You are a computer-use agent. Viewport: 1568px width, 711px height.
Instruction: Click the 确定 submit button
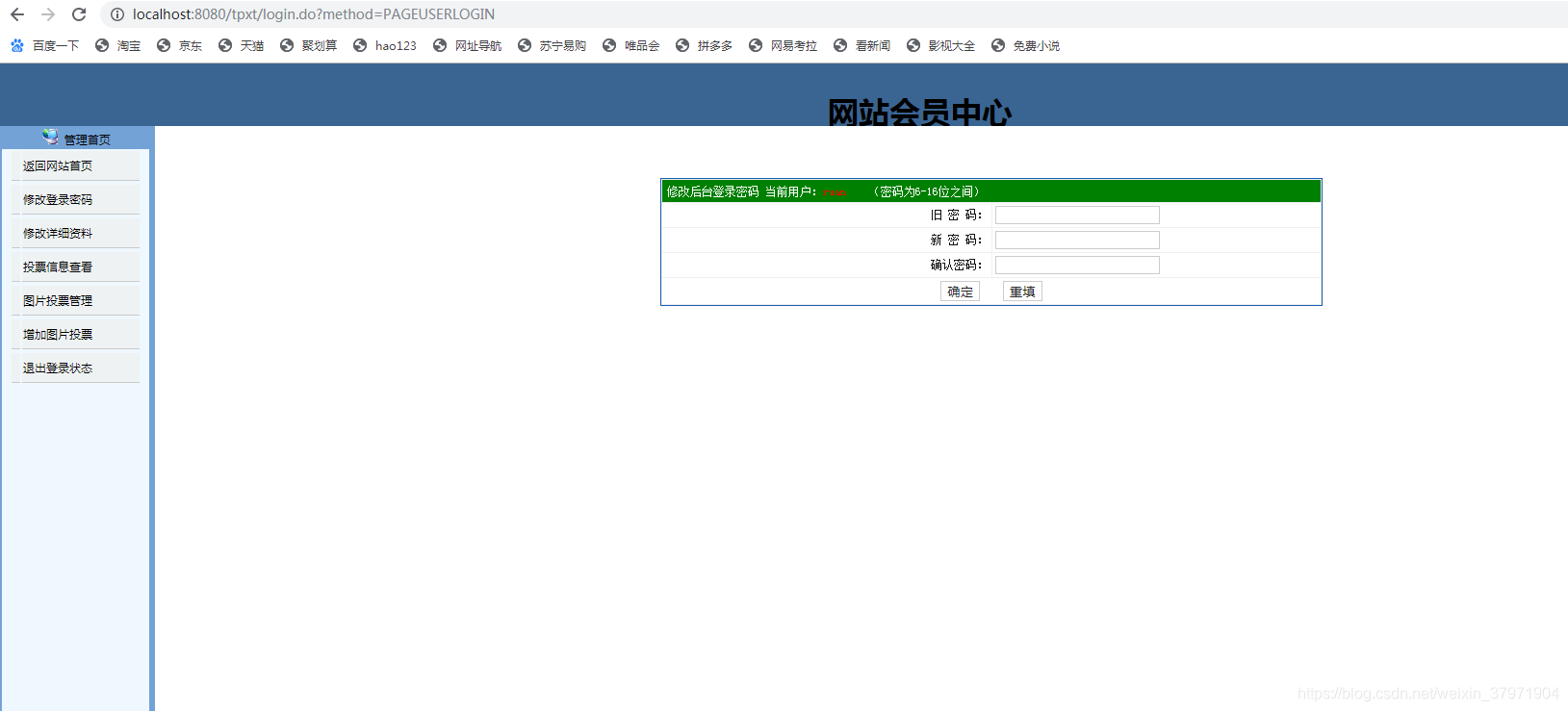pyautogui.click(x=960, y=292)
